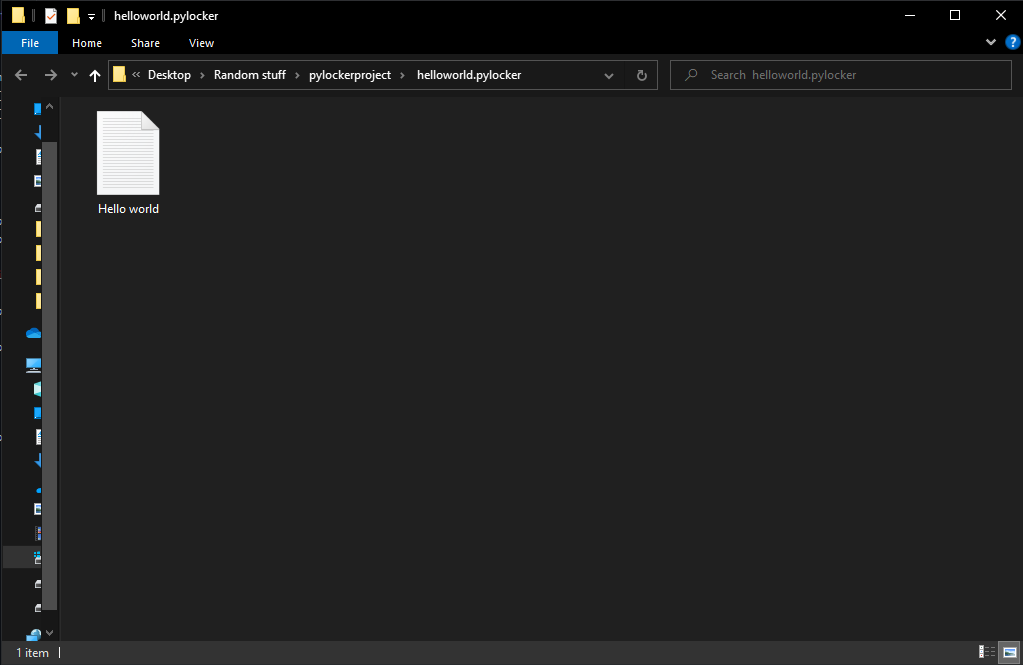
Task: Open Help with the question mark icon
Action: (x=1013, y=42)
